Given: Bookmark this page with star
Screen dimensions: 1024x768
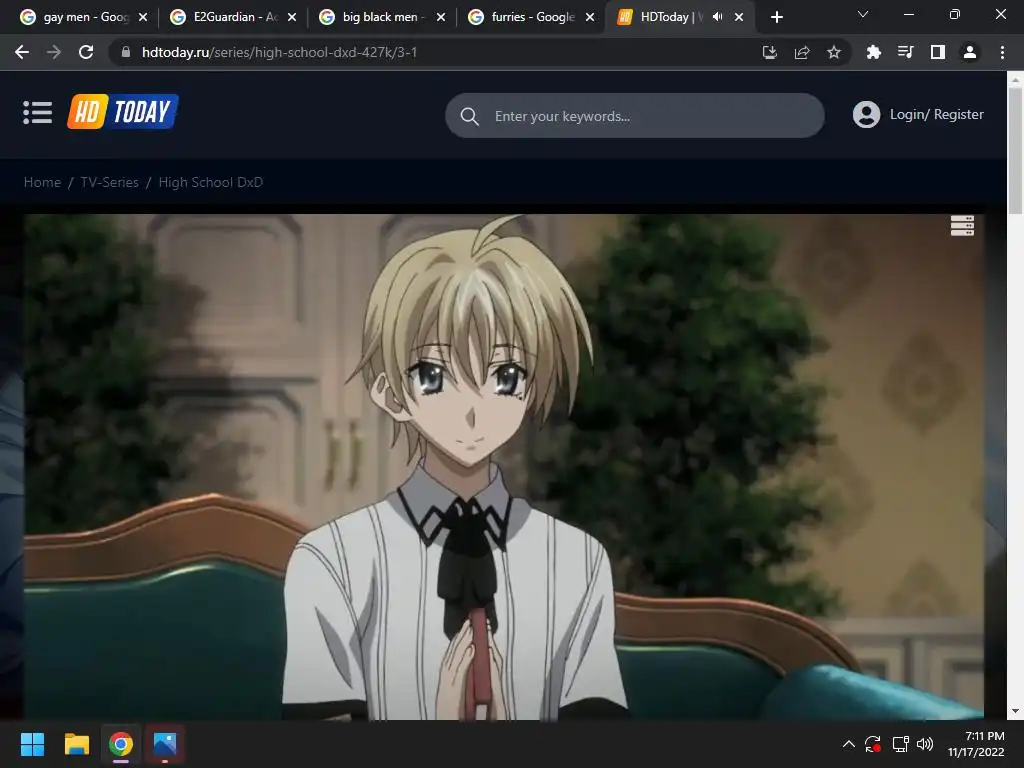Looking at the screenshot, I should click(x=834, y=52).
